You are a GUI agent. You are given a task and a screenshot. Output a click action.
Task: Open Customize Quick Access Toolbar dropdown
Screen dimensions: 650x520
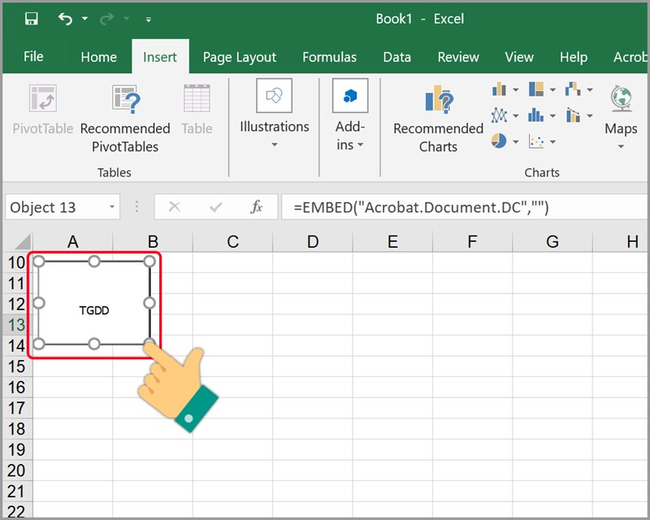(x=148, y=19)
